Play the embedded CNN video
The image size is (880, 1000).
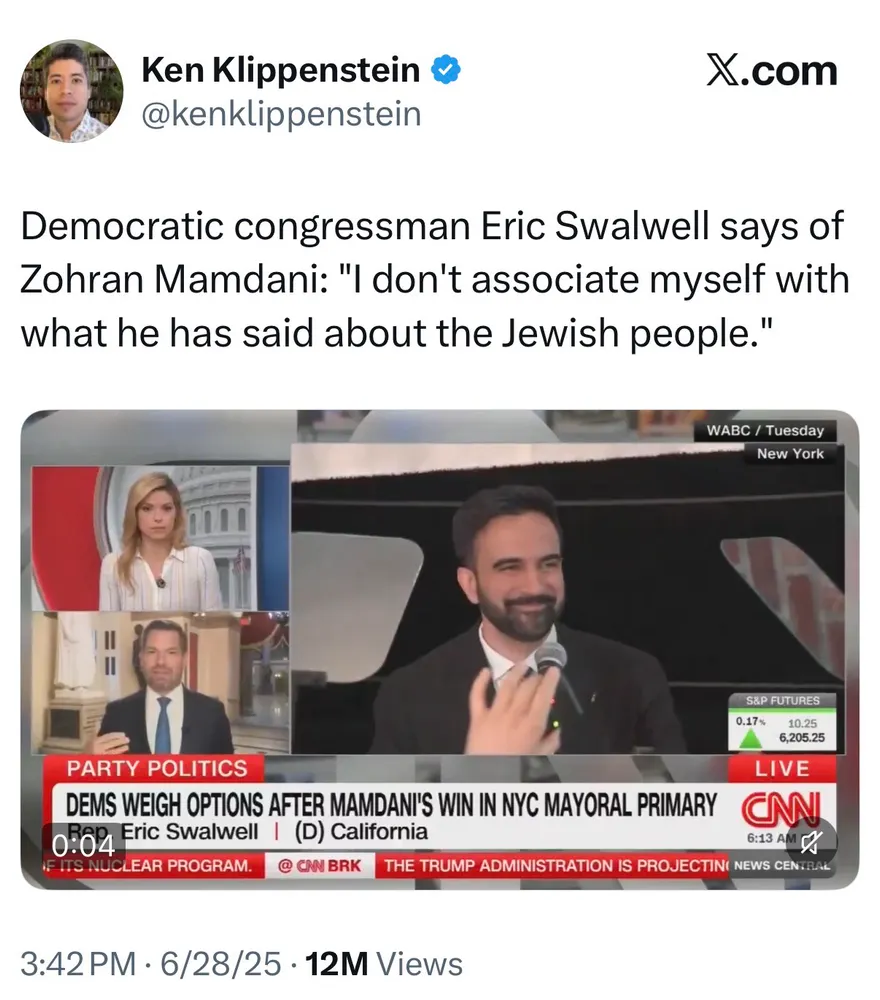(x=439, y=649)
